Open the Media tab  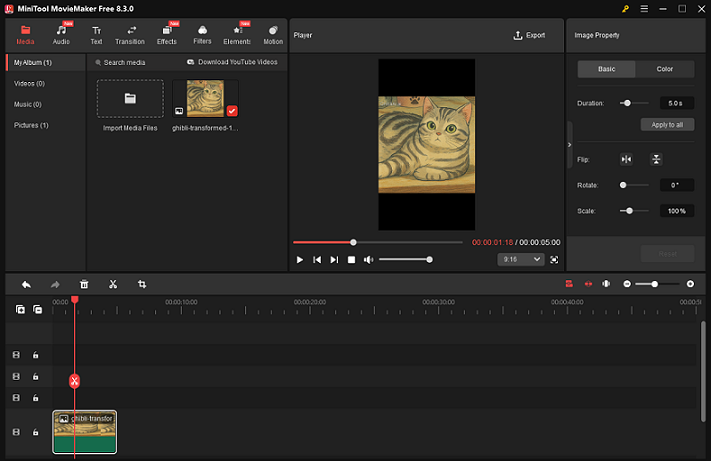tap(25, 35)
